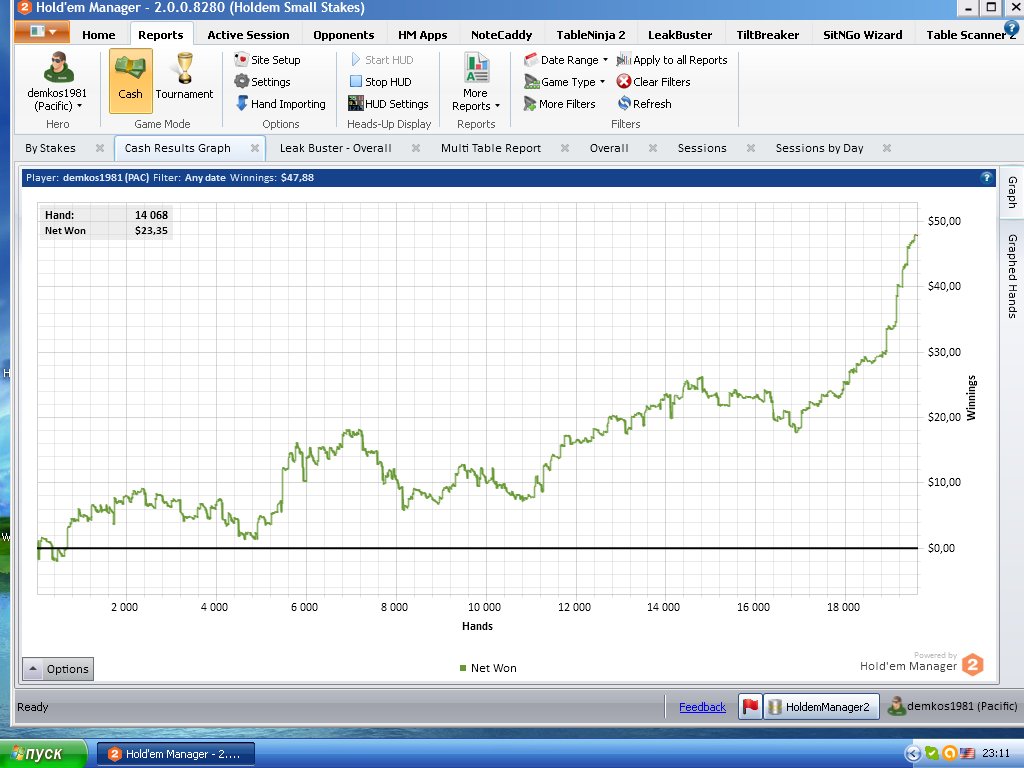Open Site Setup option
The image size is (1024, 768).
268,59
